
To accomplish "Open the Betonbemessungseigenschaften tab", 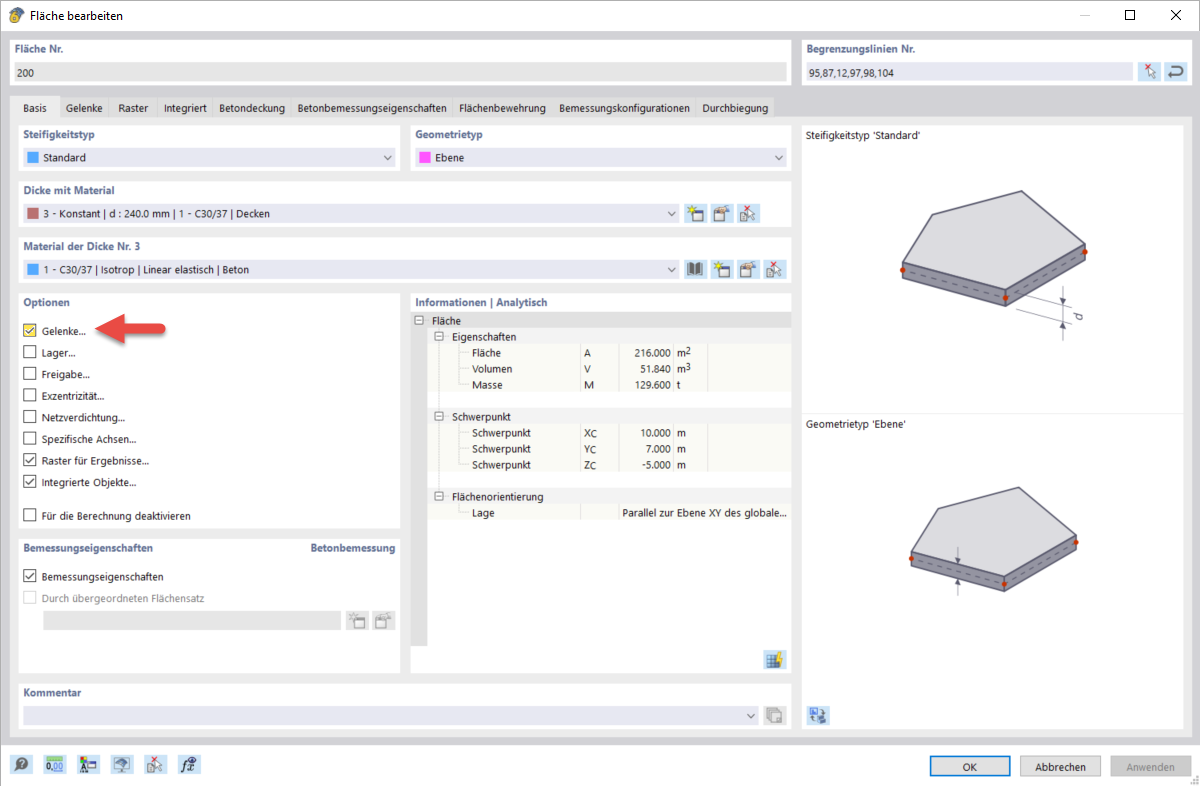I will click(372, 108).
